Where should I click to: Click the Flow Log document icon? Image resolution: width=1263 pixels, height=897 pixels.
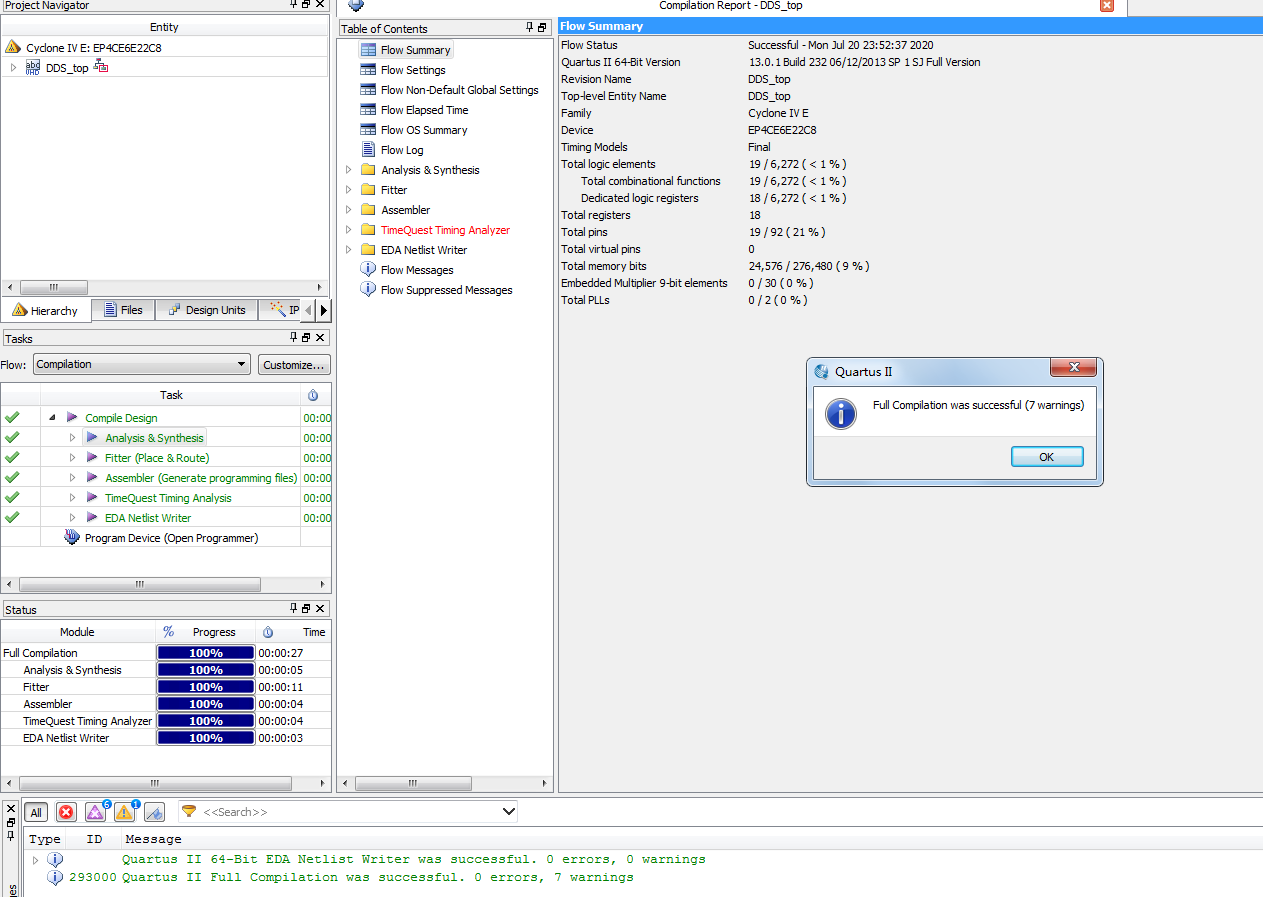click(368, 150)
